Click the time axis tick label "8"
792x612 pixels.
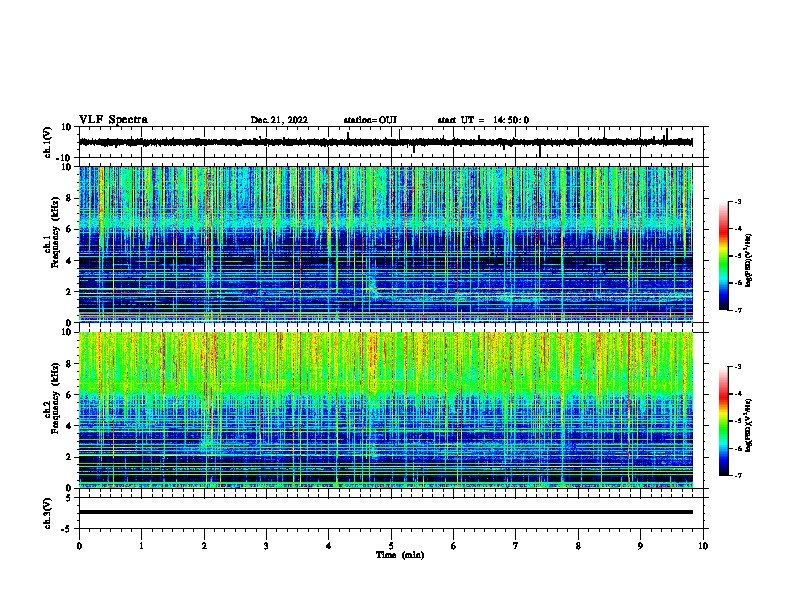[x=578, y=546]
